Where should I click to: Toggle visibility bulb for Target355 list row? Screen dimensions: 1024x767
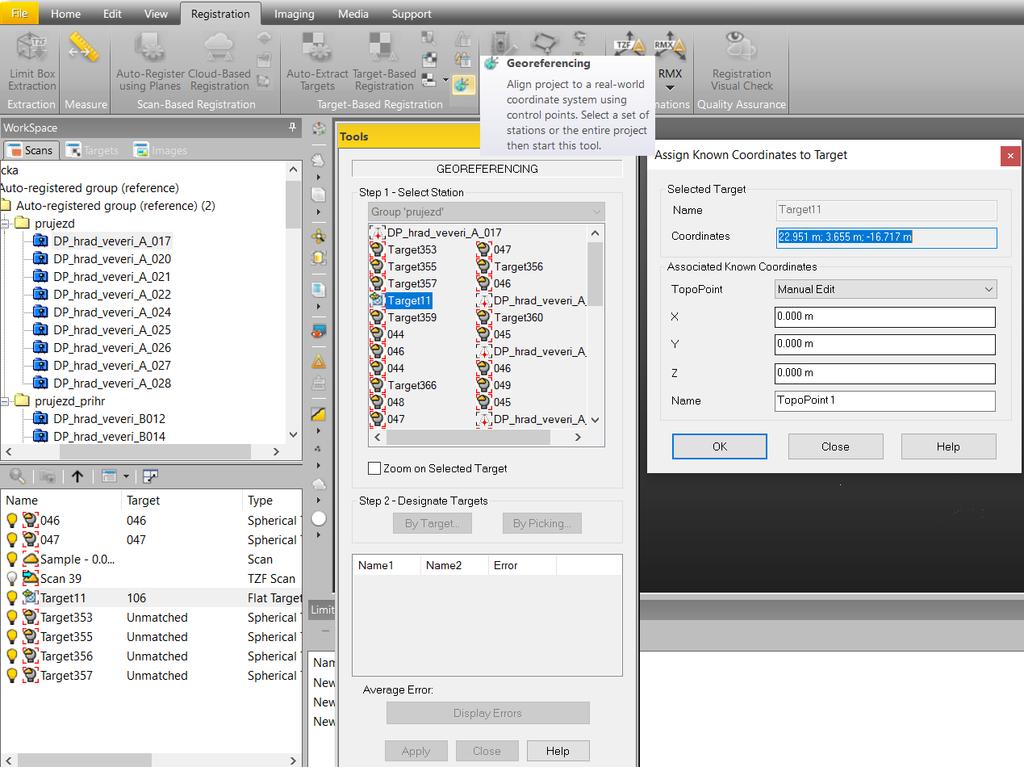pos(12,636)
